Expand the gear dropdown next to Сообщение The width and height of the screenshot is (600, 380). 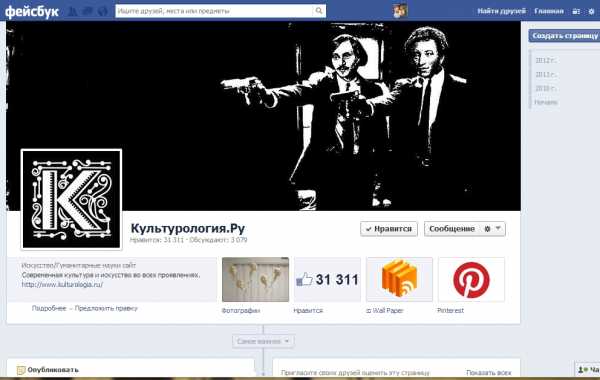tap(492, 229)
